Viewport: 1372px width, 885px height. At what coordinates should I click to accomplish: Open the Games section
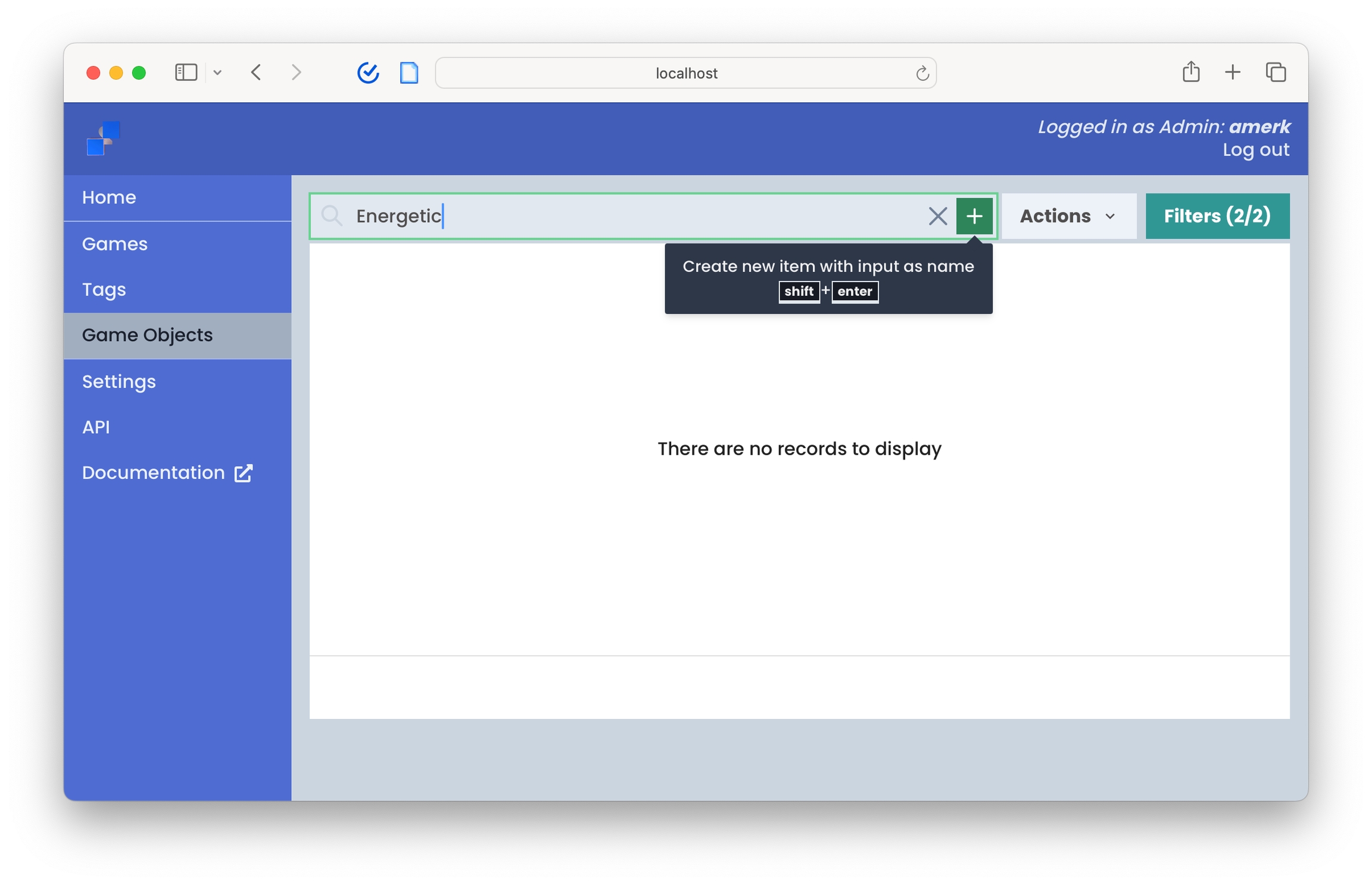point(177,244)
